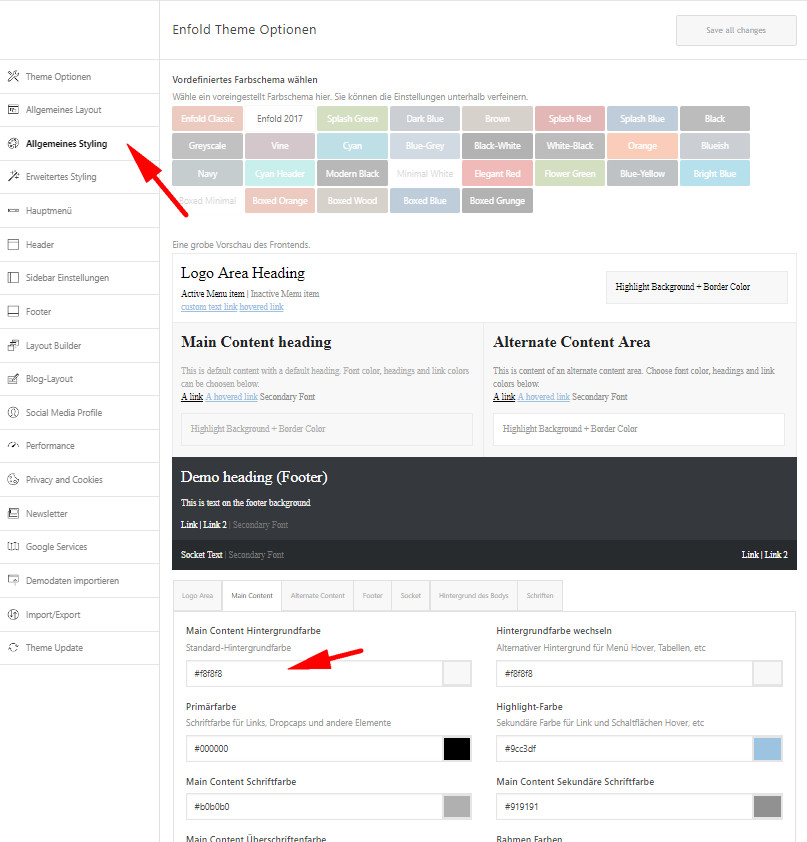Click 'Link 2' in the socket preview
Screen dimensions: 807x842
coord(776,555)
